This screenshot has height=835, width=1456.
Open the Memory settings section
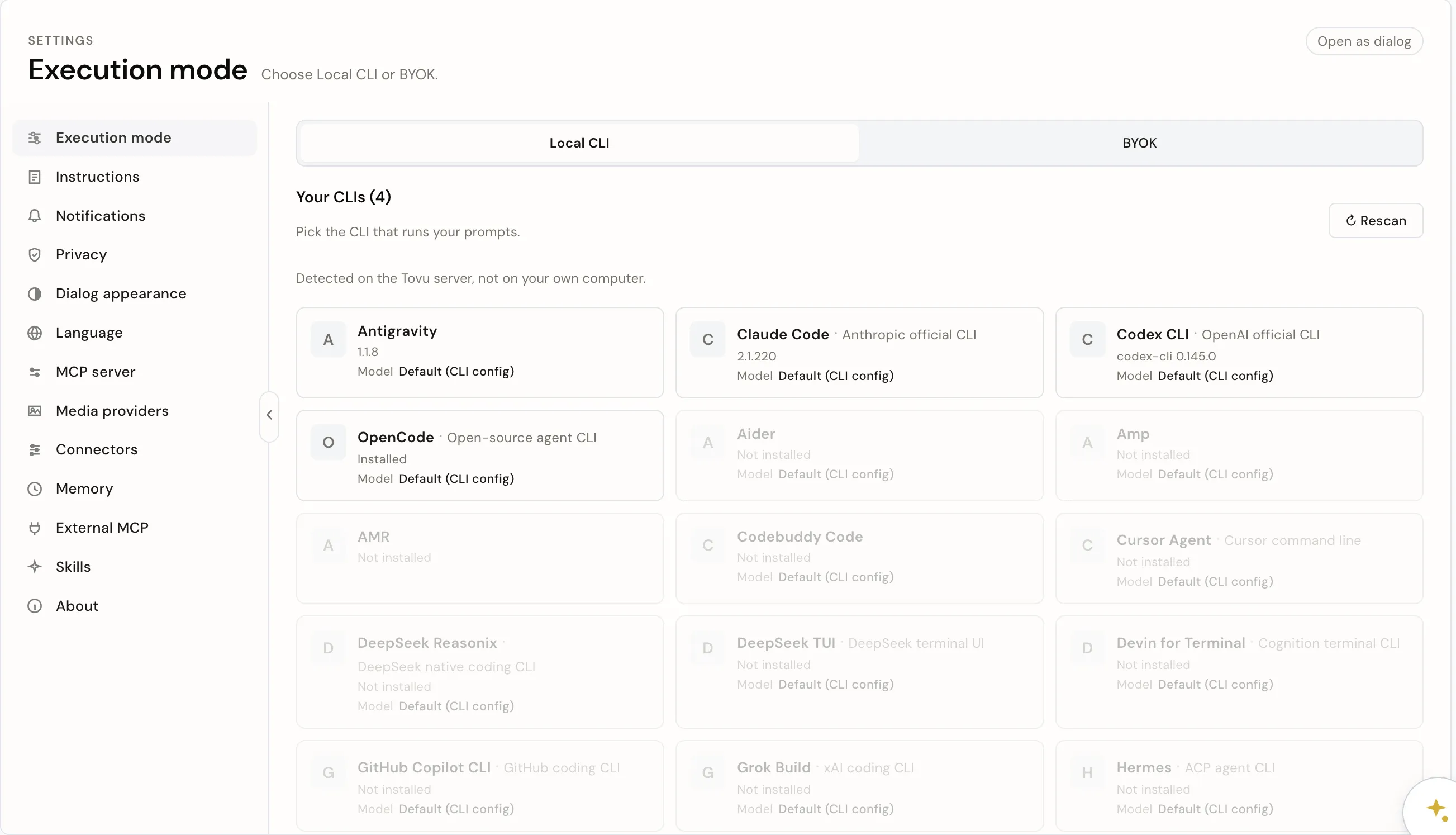(135, 488)
